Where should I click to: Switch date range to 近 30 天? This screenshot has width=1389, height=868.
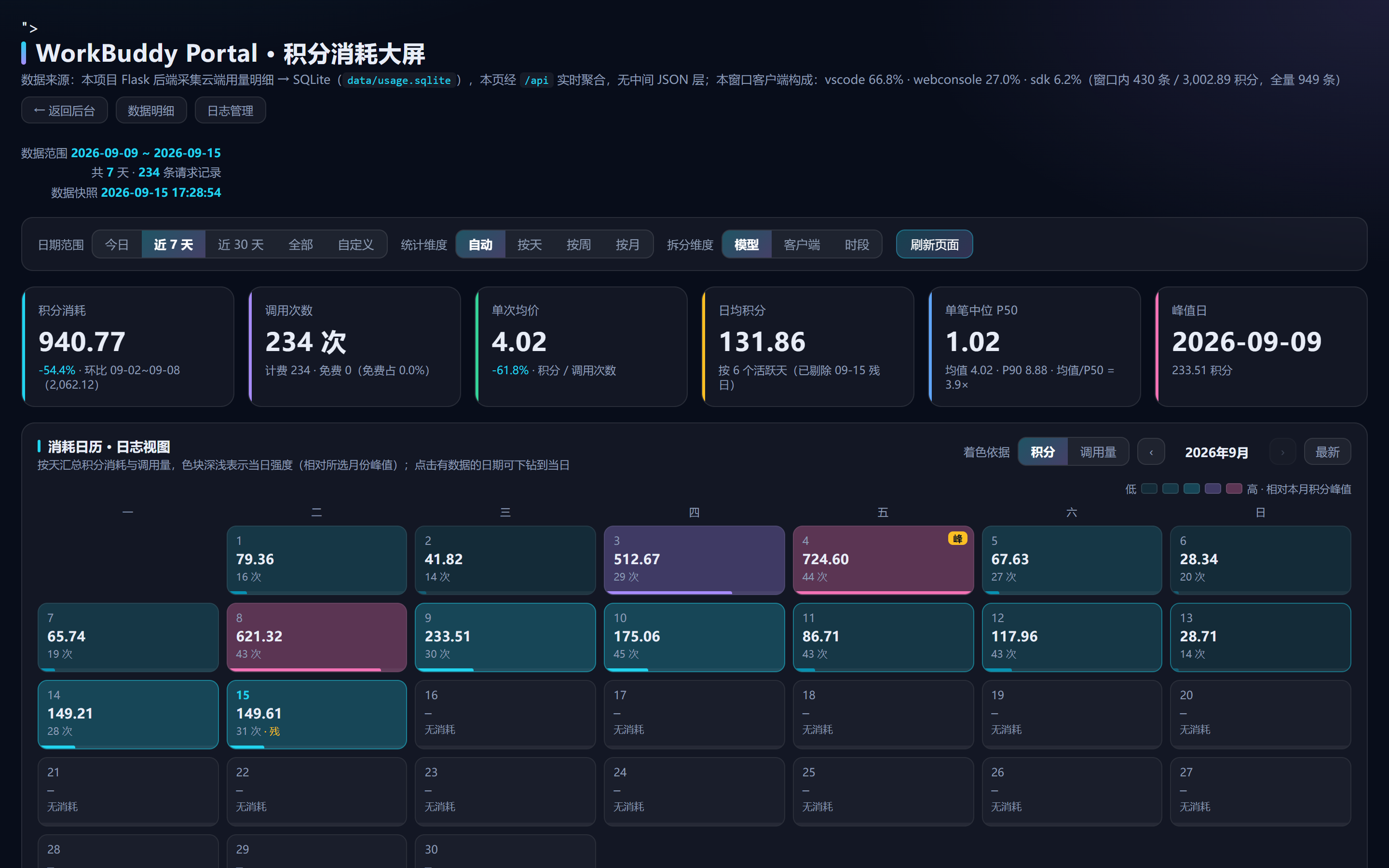point(241,244)
